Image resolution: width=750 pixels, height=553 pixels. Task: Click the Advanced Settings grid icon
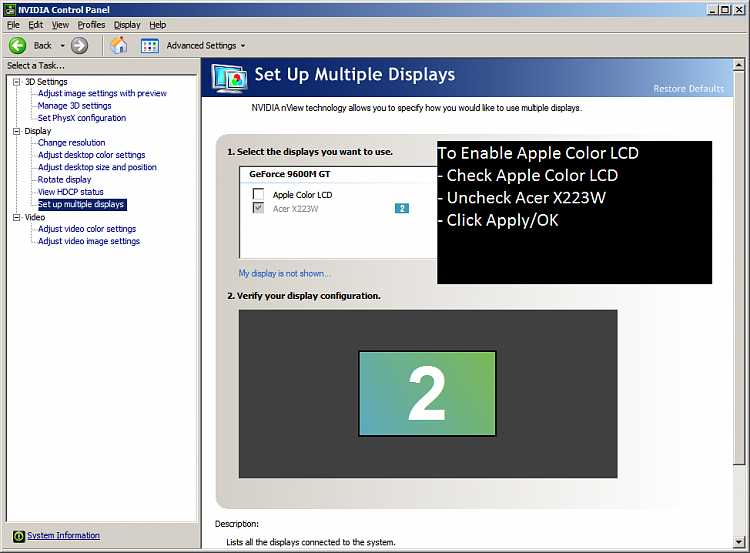pos(150,45)
